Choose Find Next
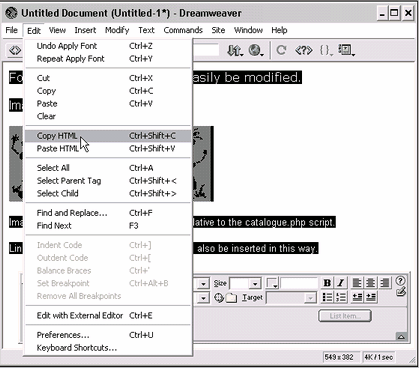Image resolution: width=419 pixels, height=368 pixels. [x=108, y=226]
